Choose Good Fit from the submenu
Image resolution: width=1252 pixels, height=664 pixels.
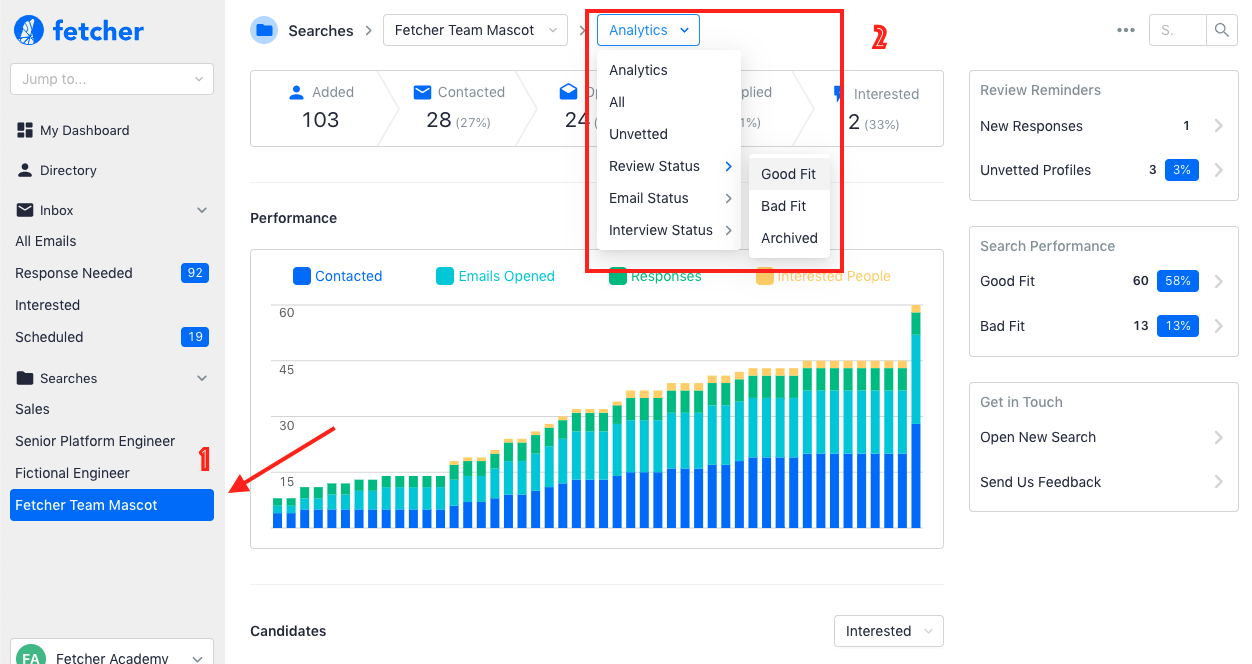pyautogui.click(x=789, y=174)
